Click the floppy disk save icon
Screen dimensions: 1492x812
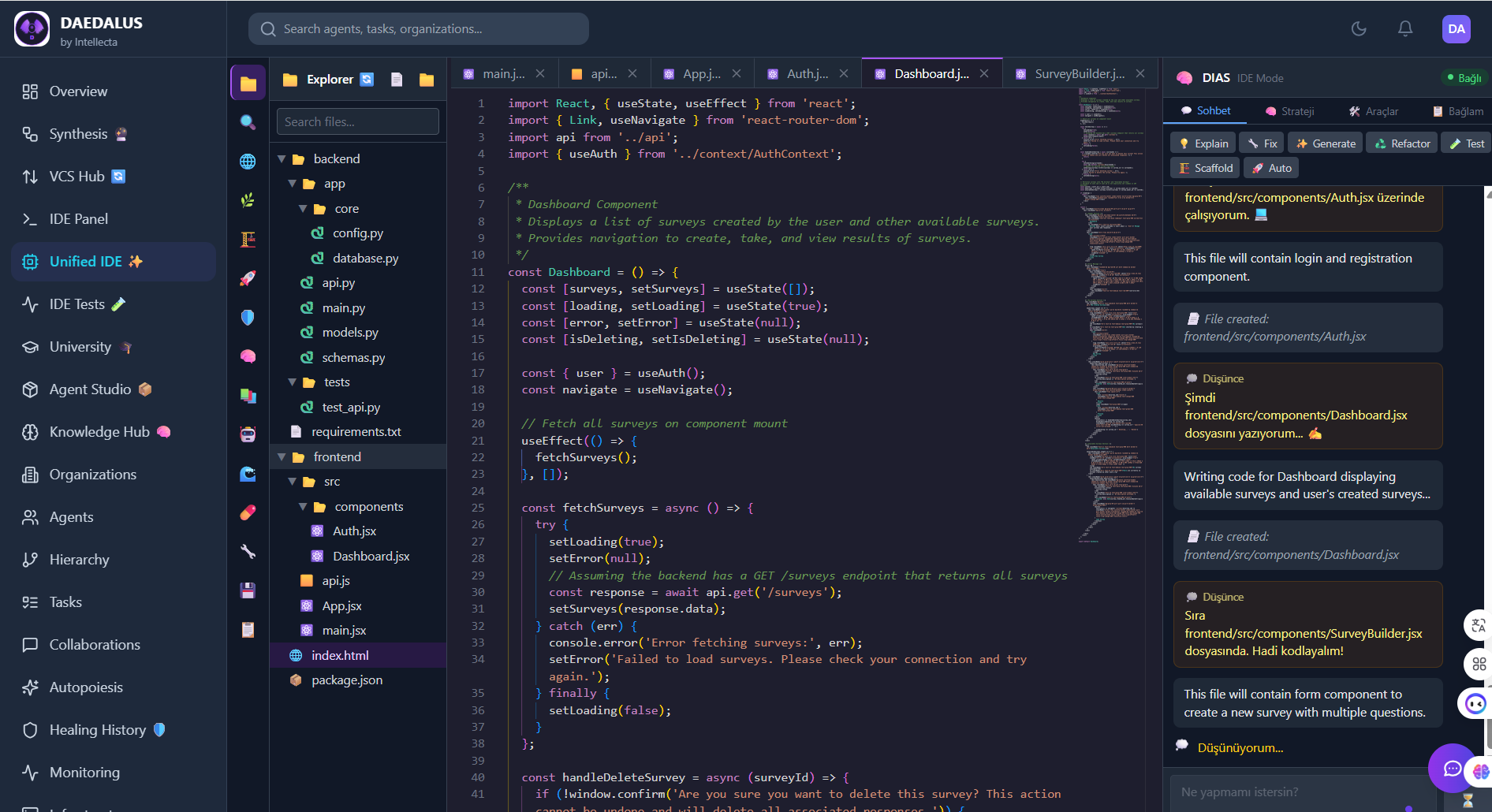tap(248, 590)
